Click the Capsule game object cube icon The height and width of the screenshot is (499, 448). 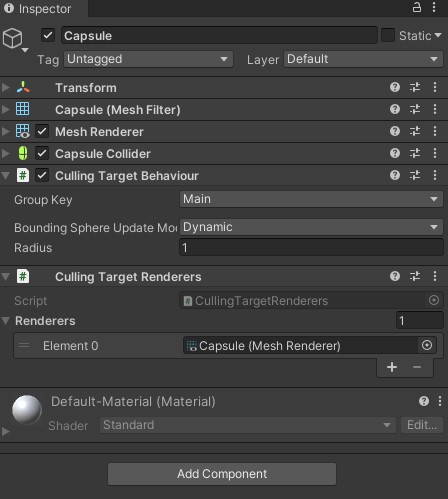tap(13, 38)
